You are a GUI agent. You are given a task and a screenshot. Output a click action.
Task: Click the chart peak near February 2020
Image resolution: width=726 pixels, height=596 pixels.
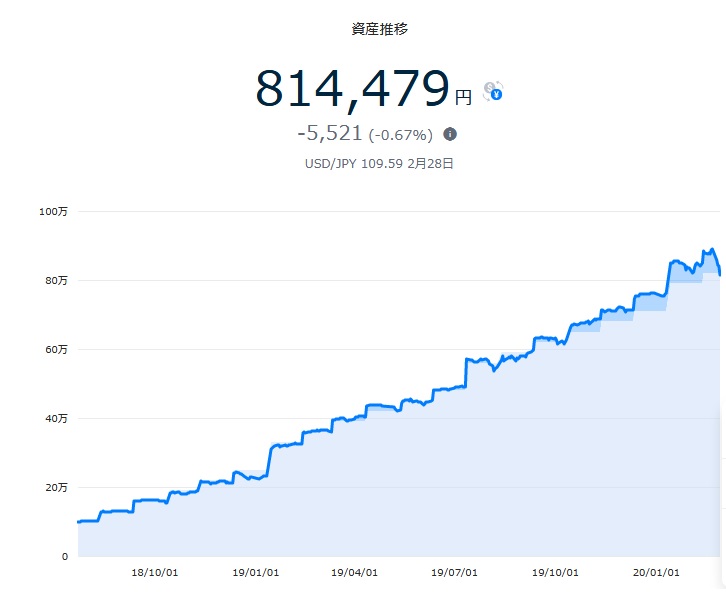click(712, 250)
